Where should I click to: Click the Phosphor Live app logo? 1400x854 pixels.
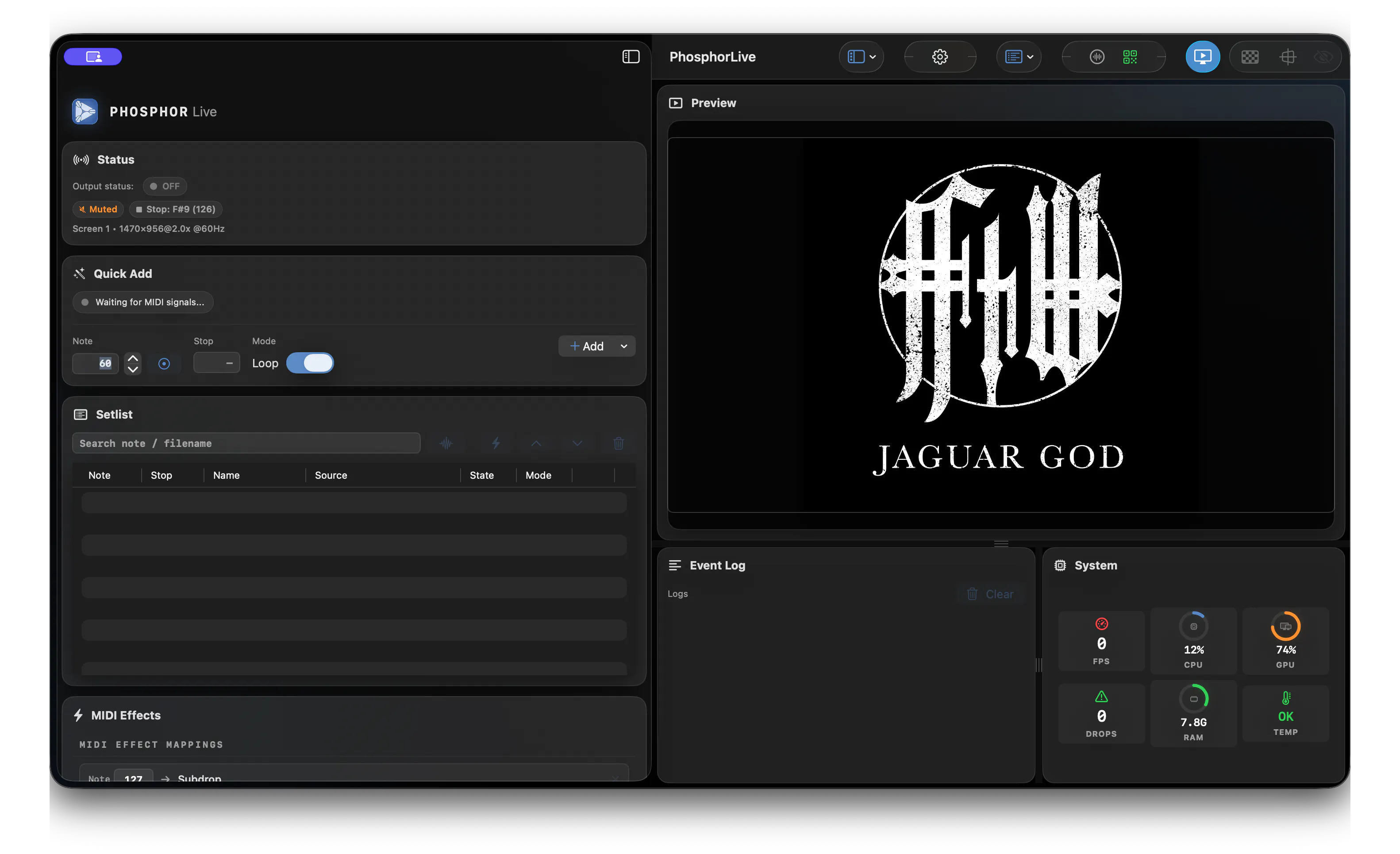[85, 112]
